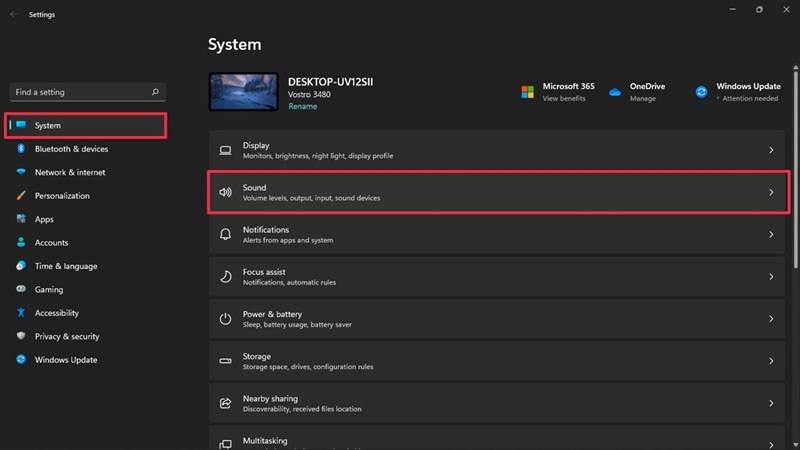This screenshot has height=450, width=800.
Task: Open the Windows Update status icon
Action: click(702, 92)
